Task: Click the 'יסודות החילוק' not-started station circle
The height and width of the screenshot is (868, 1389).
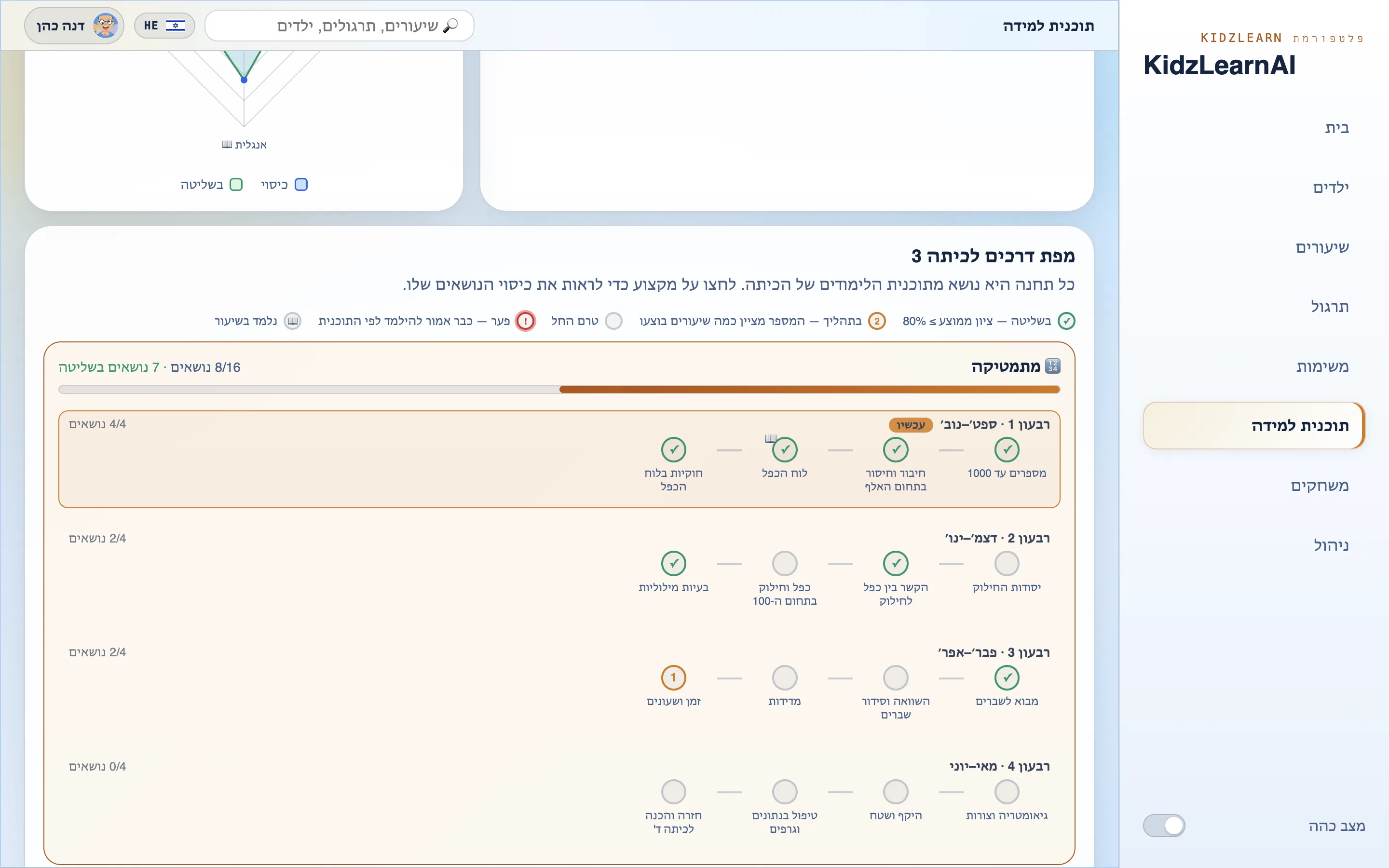Action: click(1007, 564)
